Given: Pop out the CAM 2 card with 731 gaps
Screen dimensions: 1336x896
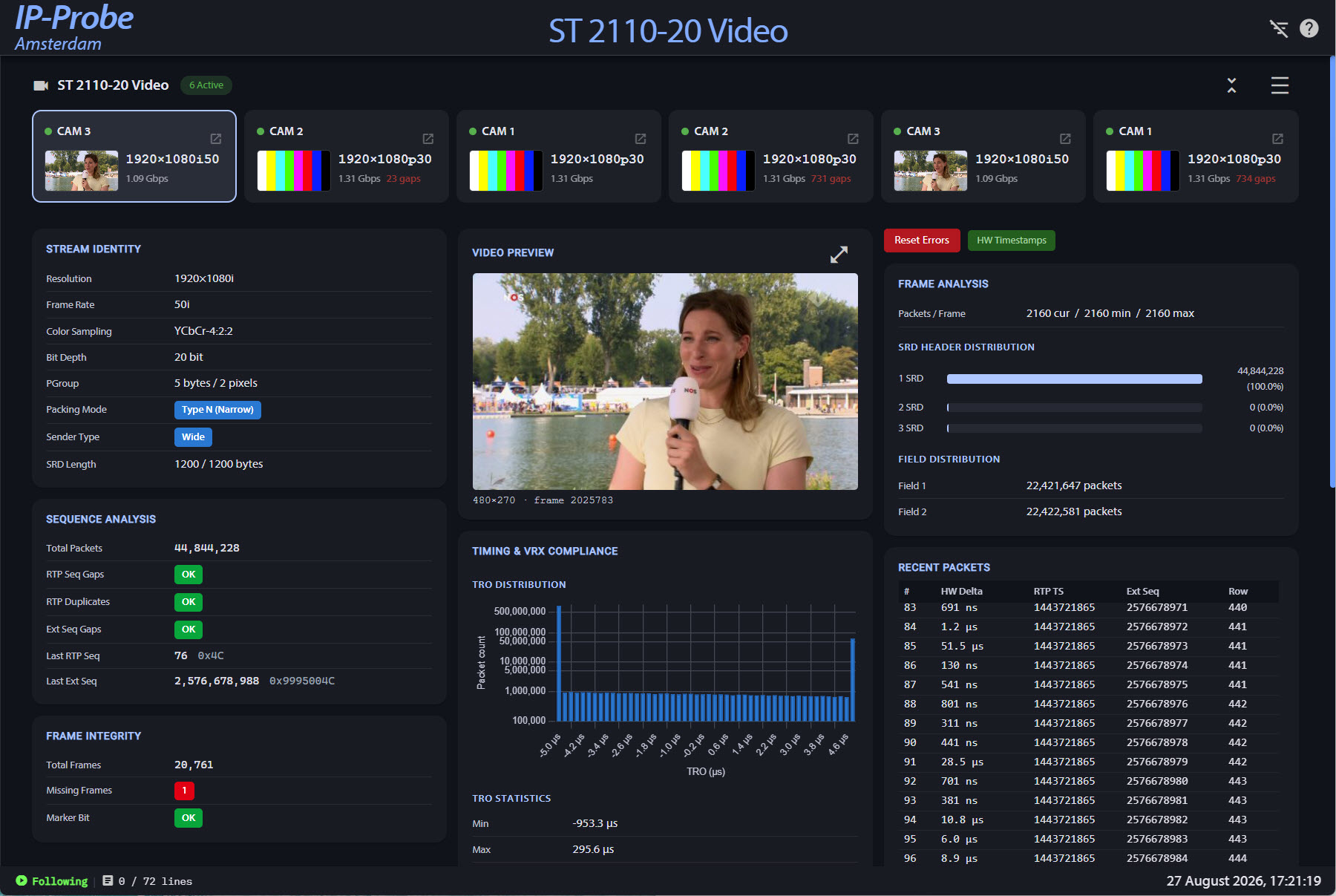Looking at the screenshot, I should (853, 139).
